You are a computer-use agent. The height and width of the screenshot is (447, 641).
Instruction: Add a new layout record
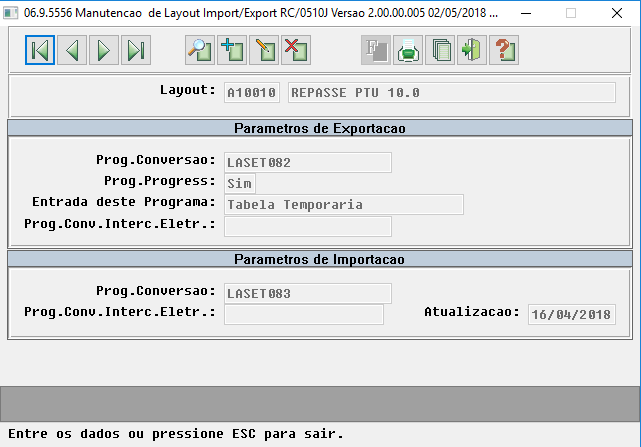[232, 50]
